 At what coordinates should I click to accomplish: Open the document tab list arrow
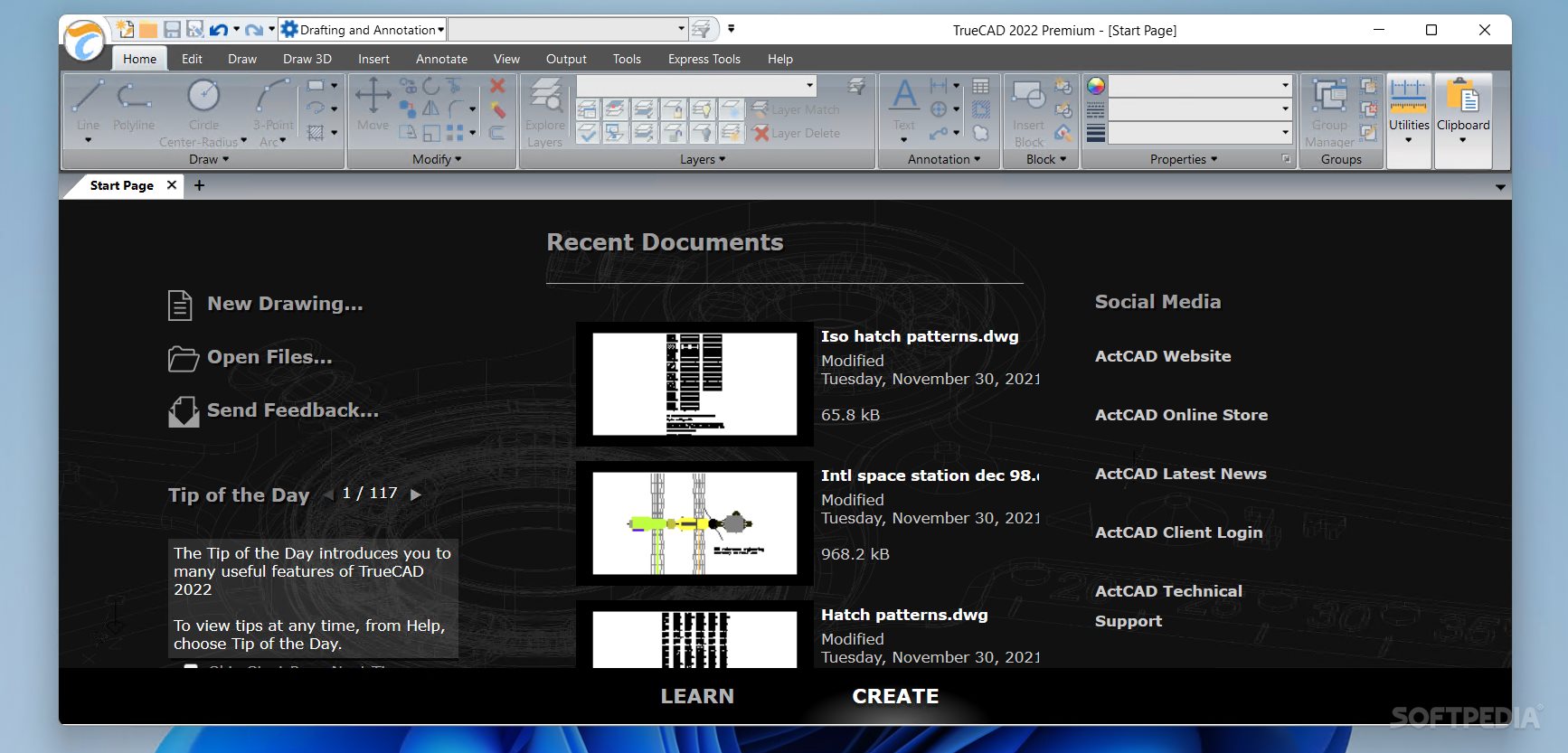tap(1500, 187)
